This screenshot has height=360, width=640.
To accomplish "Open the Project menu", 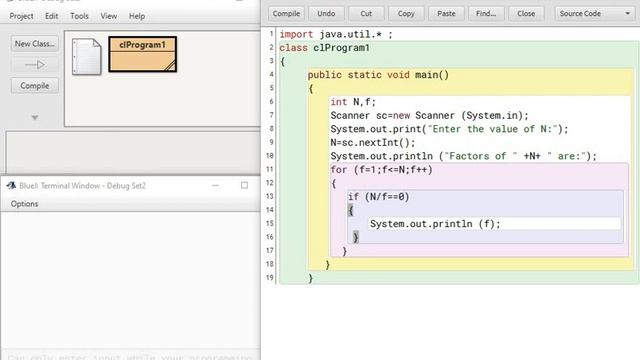I will (21, 16).
